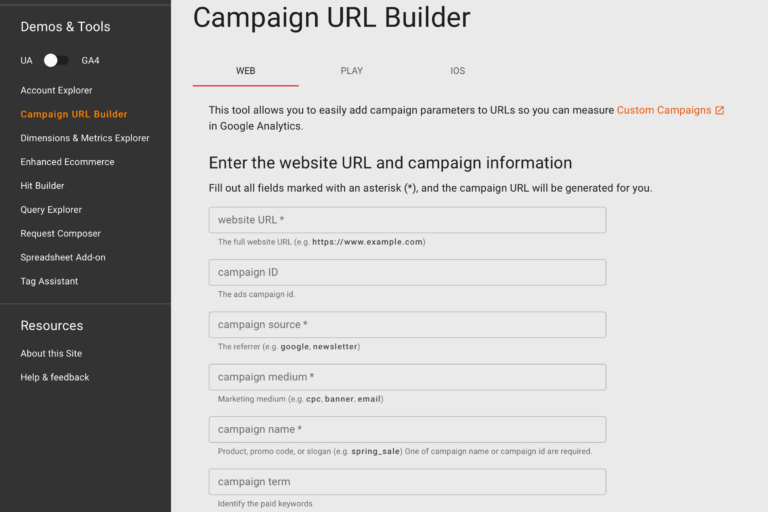Select the campaign medium text box
Viewport: 768px width, 512px height.
408,377
